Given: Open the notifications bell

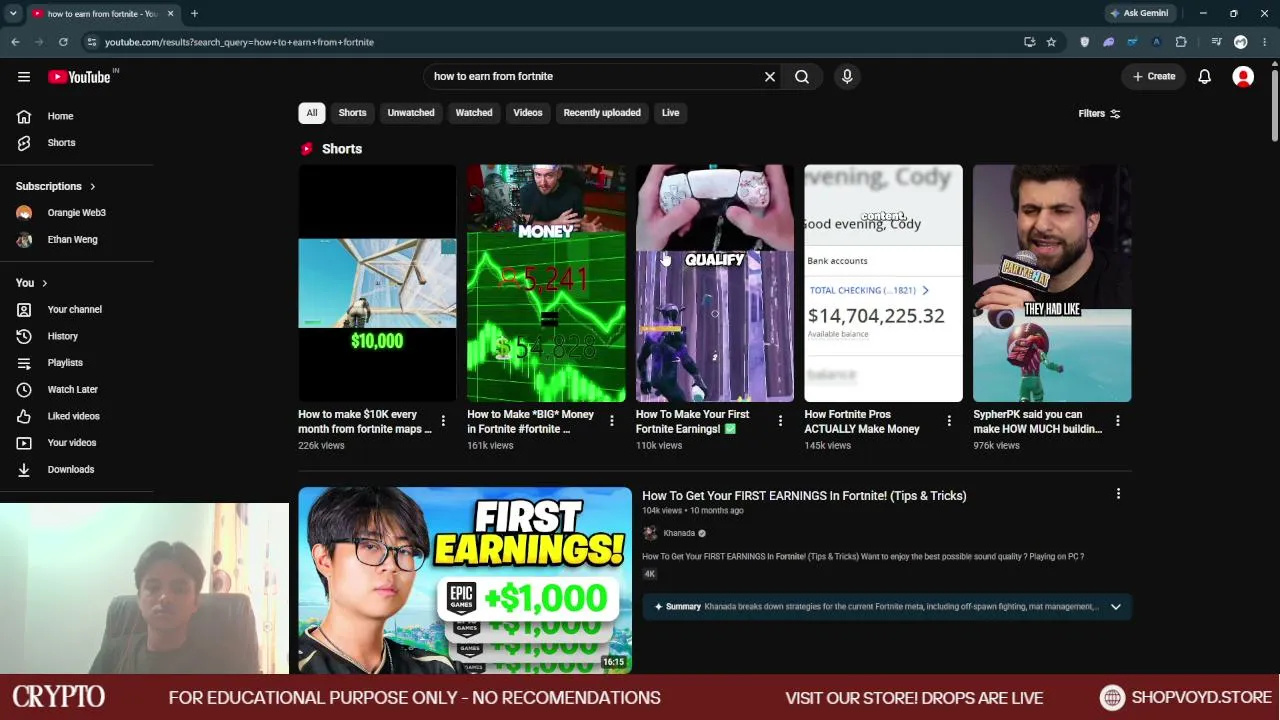Looking at the screenshot, I should coord(1205,76).
